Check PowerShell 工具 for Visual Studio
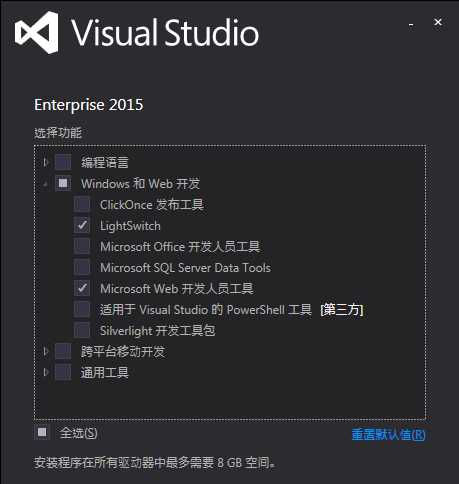The image size is (459, 484). click(82, 309)
